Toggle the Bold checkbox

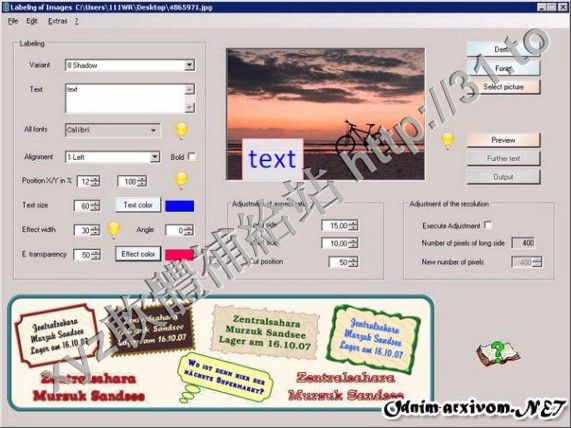192,157
